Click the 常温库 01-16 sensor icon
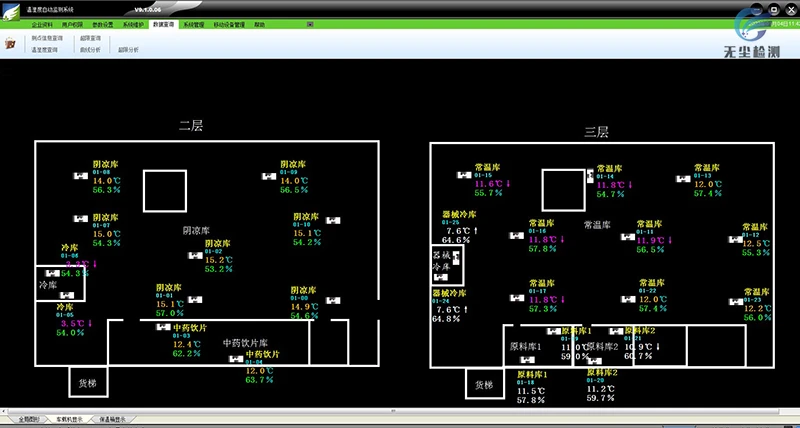This screenshot has width=800, height=428. tap(515, 235)
